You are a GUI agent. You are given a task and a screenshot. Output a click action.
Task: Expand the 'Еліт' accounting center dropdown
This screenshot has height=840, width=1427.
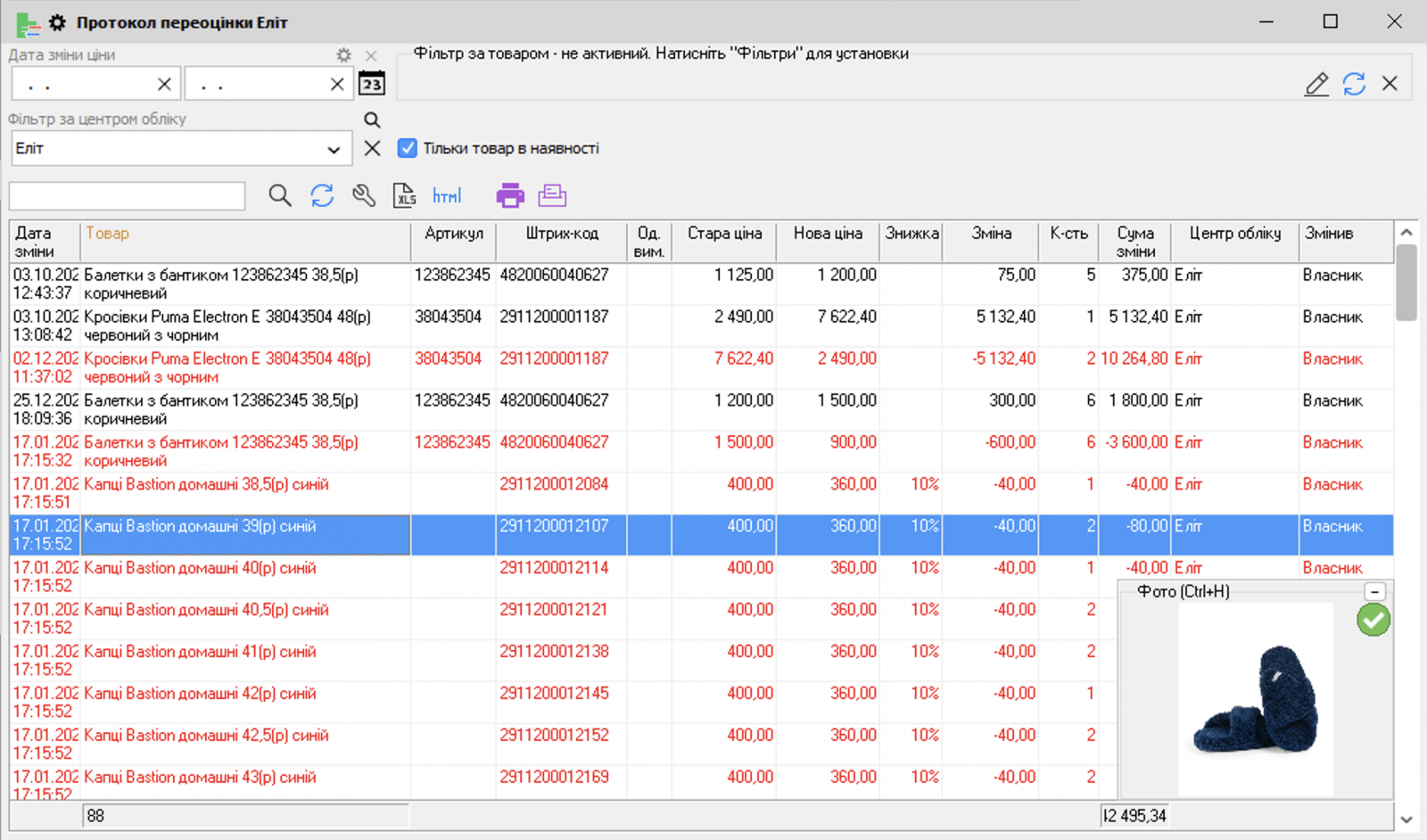point(334,149)
